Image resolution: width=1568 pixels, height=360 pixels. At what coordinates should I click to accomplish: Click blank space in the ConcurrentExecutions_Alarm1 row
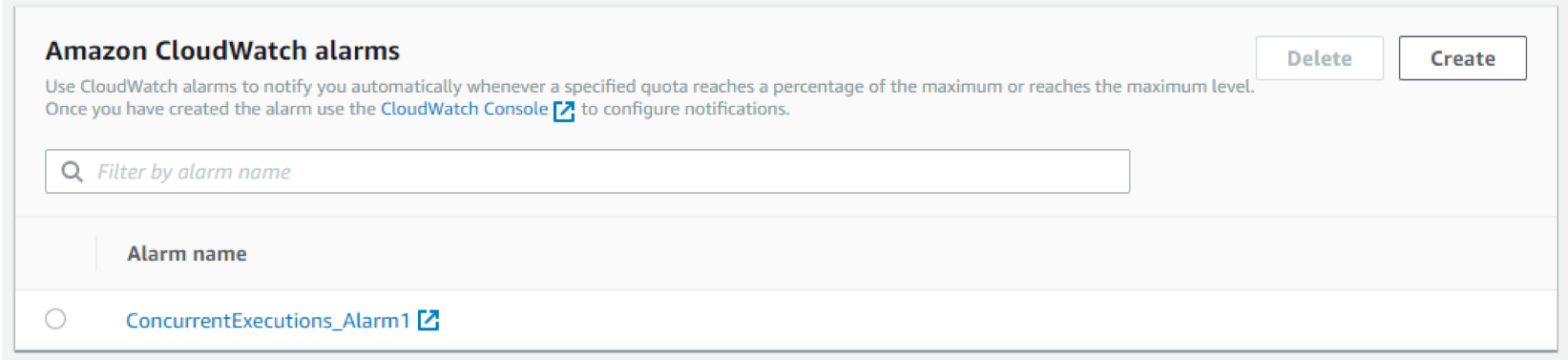click(954, 321)
